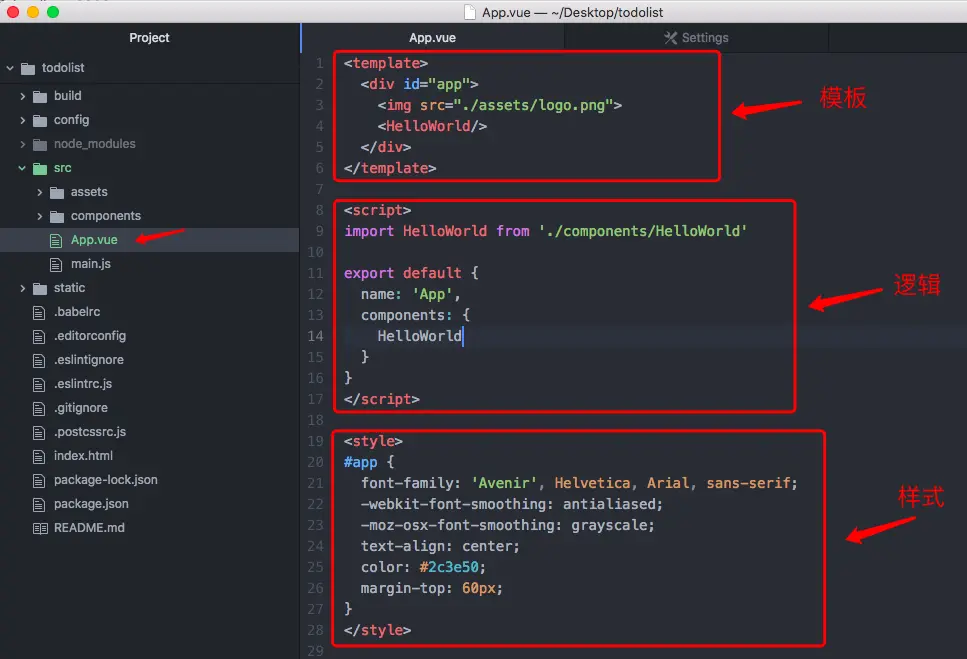
Task: Switch to the Settings tab
Action: 696,38
